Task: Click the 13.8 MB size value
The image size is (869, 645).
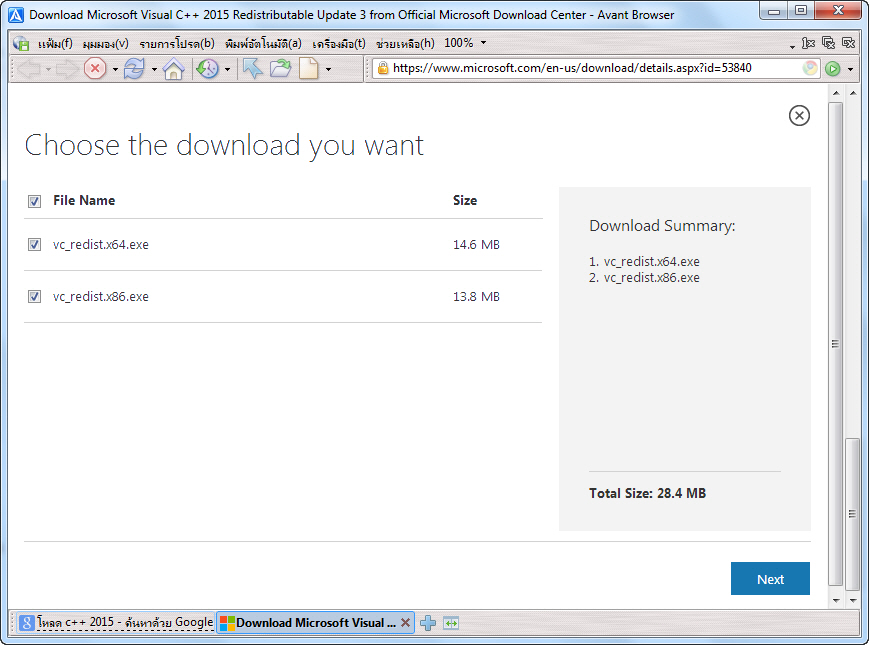Action: (x=476, y=296)
